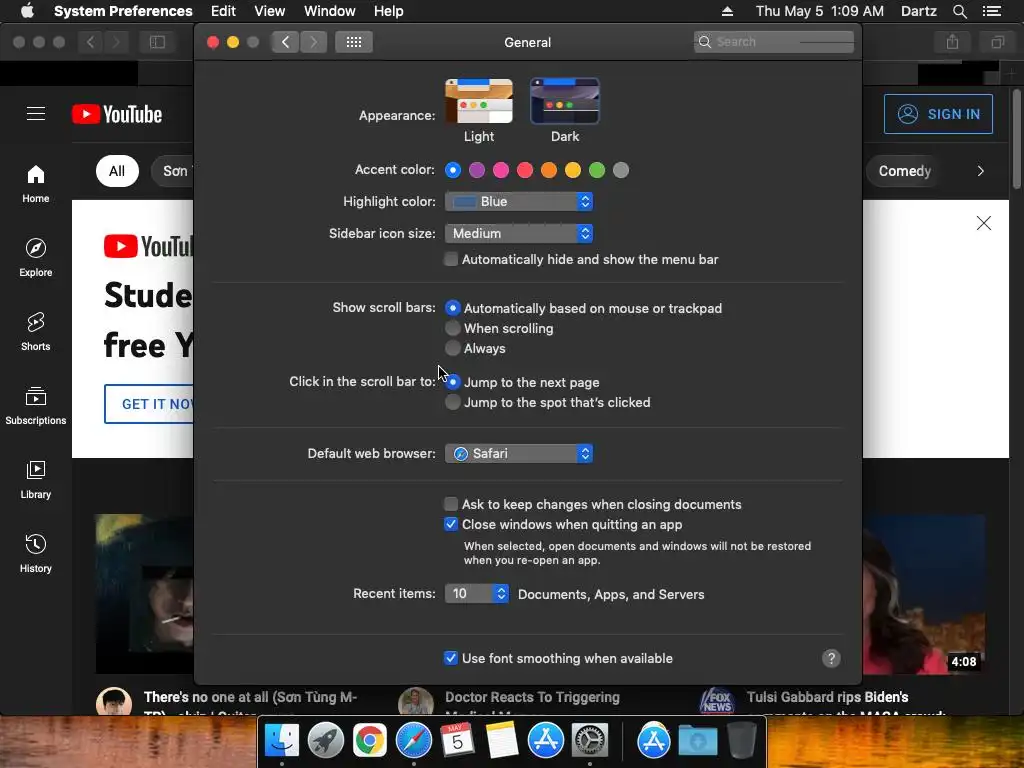
Task: Open YouTube hamburger menu in Safari
Action: point(36,114)
